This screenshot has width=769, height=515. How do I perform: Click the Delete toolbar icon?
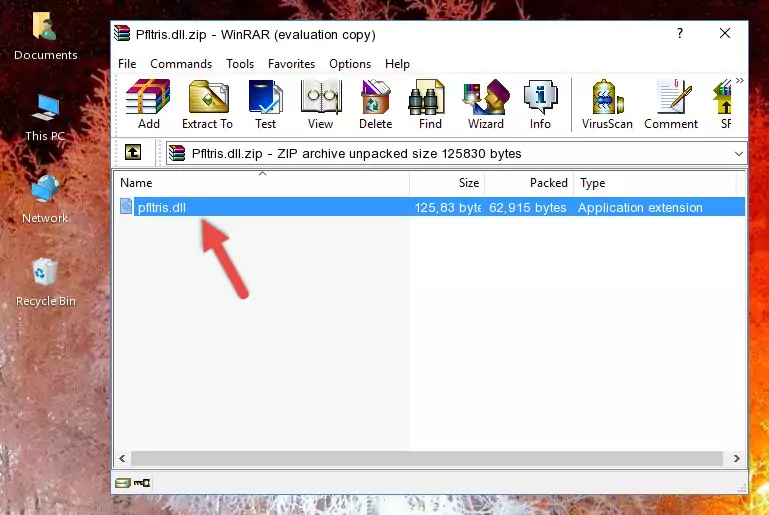(376, 104)
